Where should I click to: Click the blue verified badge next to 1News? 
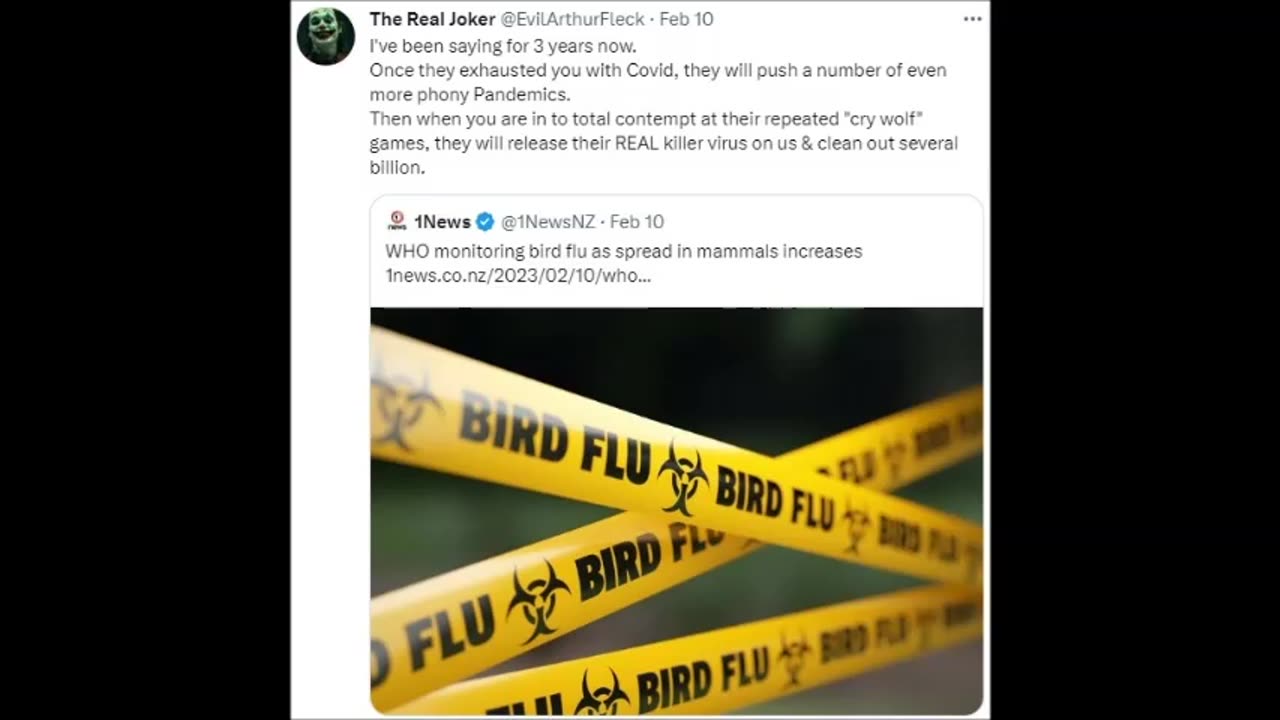pos(485,222)
